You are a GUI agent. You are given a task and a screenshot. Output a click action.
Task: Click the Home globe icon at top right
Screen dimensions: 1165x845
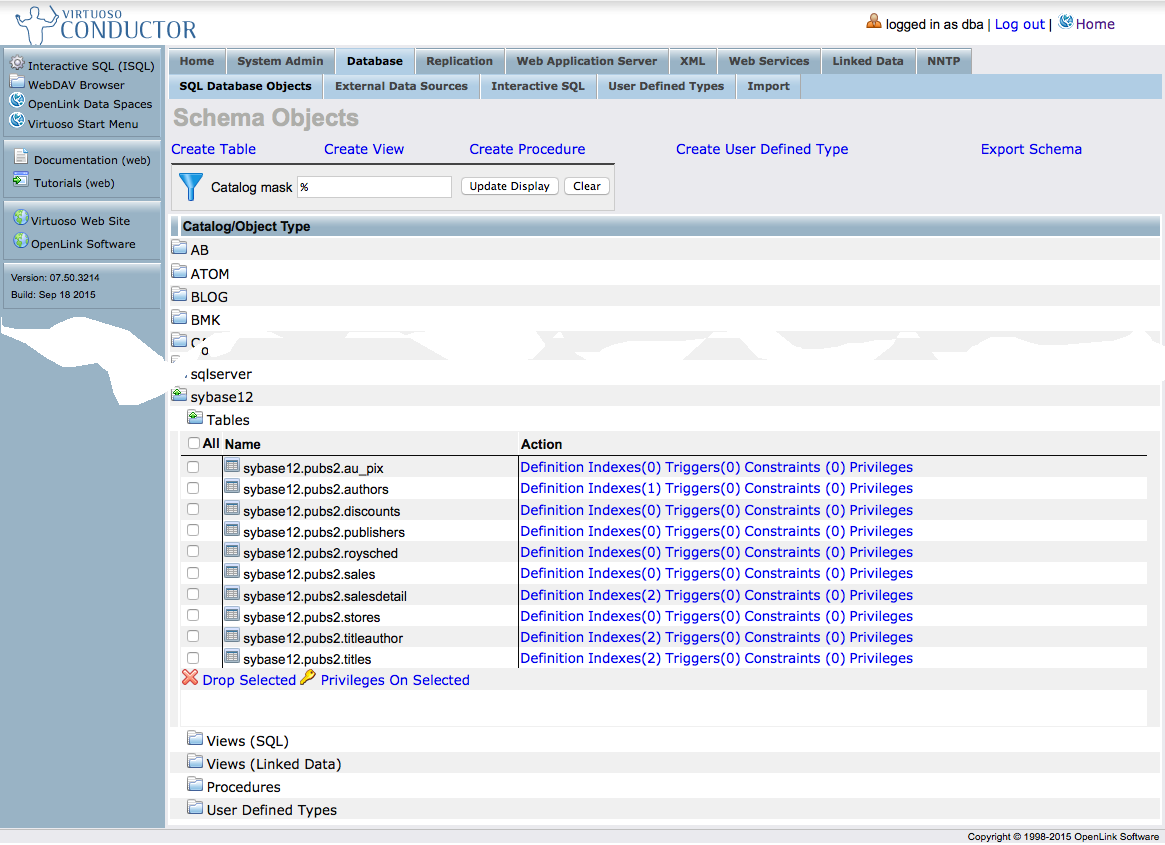(1065, 22)
